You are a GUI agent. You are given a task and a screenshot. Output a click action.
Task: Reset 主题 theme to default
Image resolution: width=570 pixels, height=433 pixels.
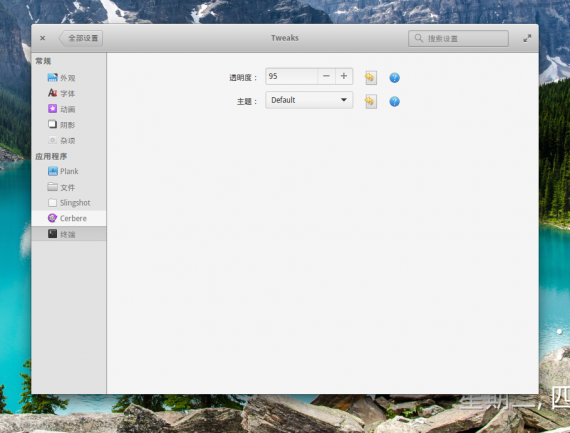370,101
